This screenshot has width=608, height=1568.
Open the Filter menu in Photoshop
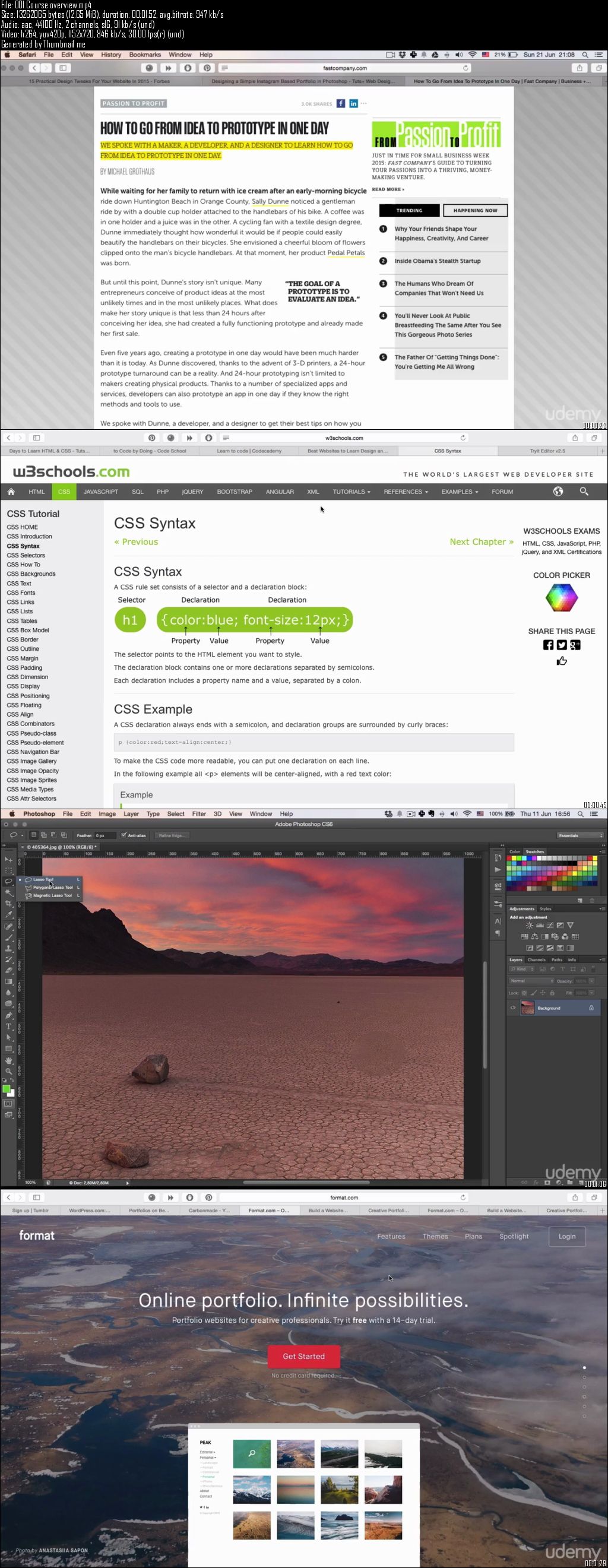click(x=199, y=814)
